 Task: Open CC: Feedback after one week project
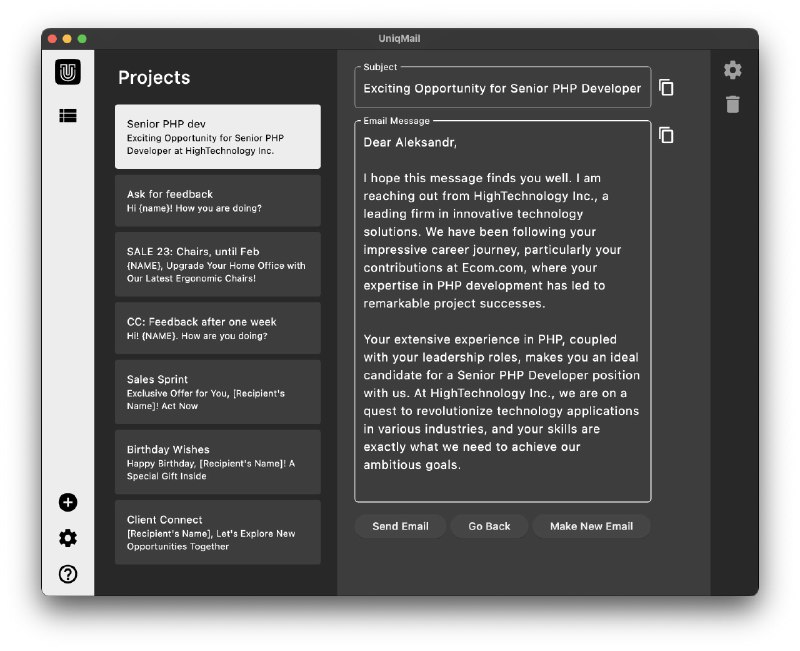pyautogui.click(x=218, y=328)
